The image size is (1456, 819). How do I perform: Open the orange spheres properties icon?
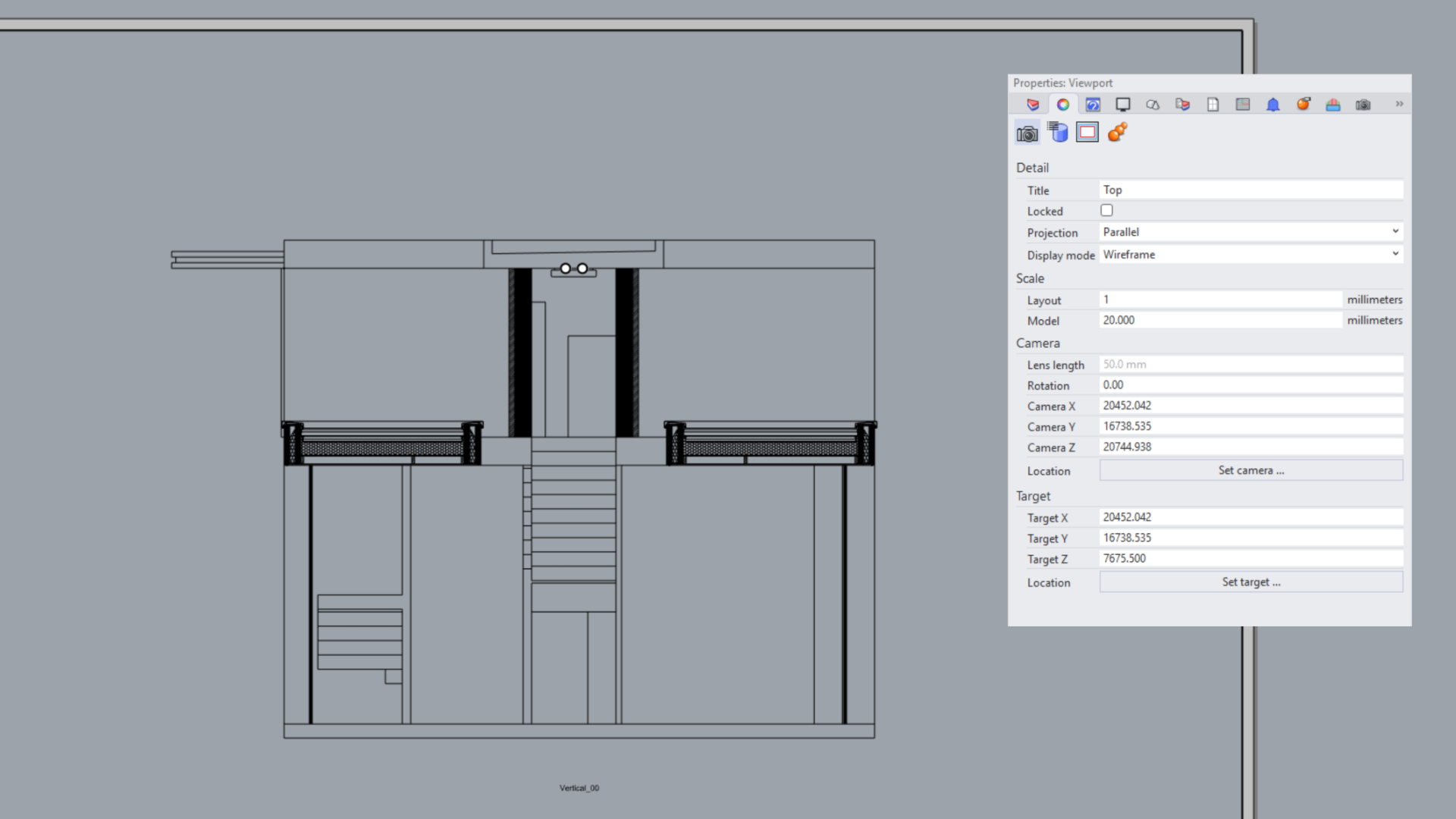(1118, 133)
